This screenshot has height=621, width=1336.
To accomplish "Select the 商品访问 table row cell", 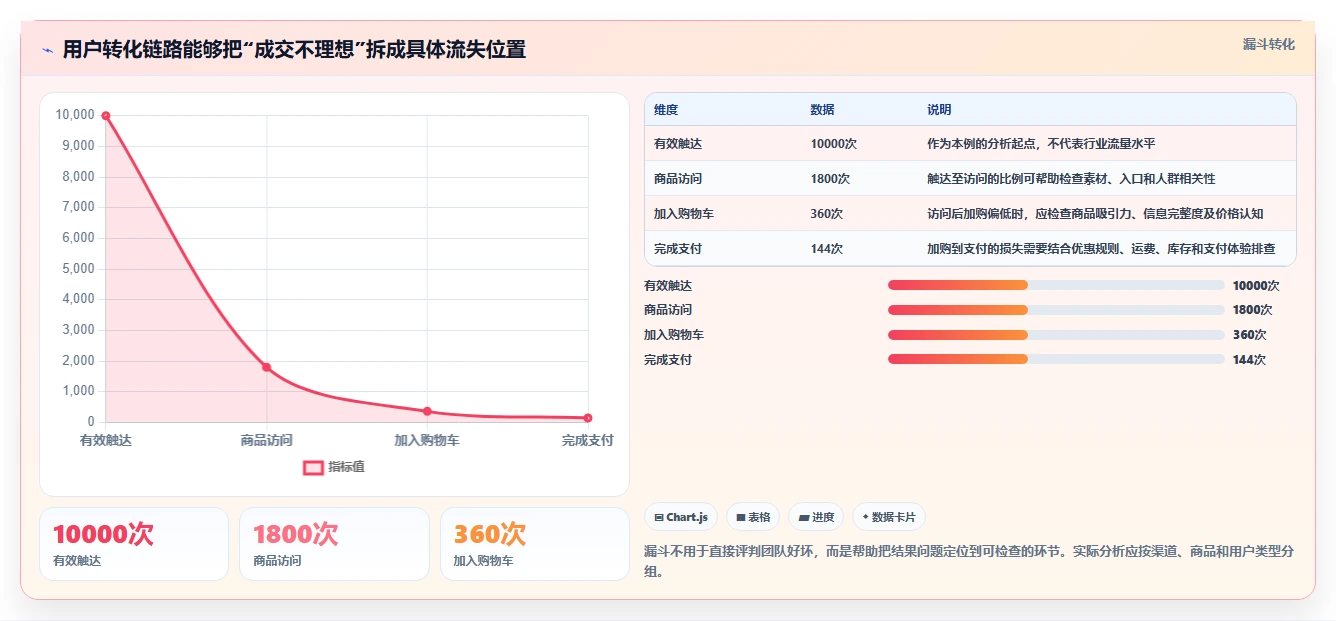I will 678,179.
